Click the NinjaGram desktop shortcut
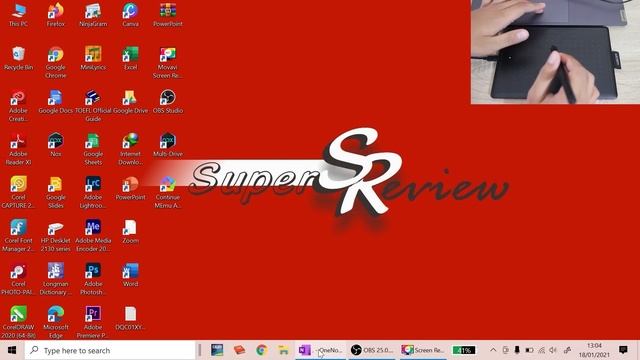The height and width of the screenshot is (360, 640). pyautogui.click(x=93, y=15)
